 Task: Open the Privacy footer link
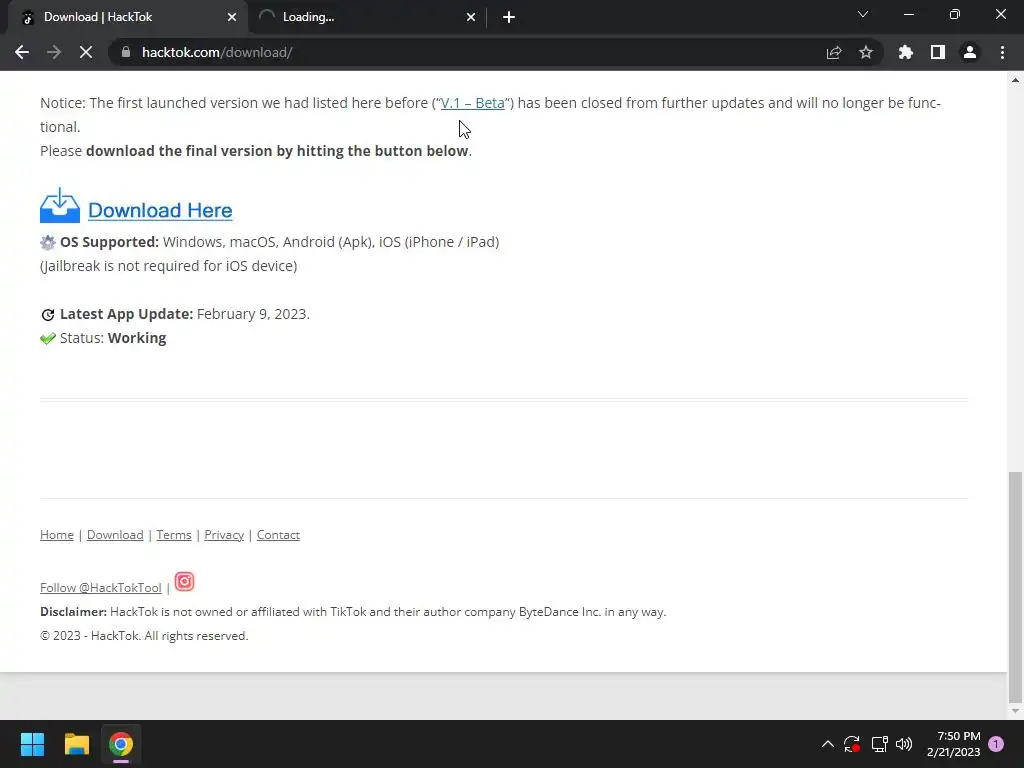tap(224, 535)
